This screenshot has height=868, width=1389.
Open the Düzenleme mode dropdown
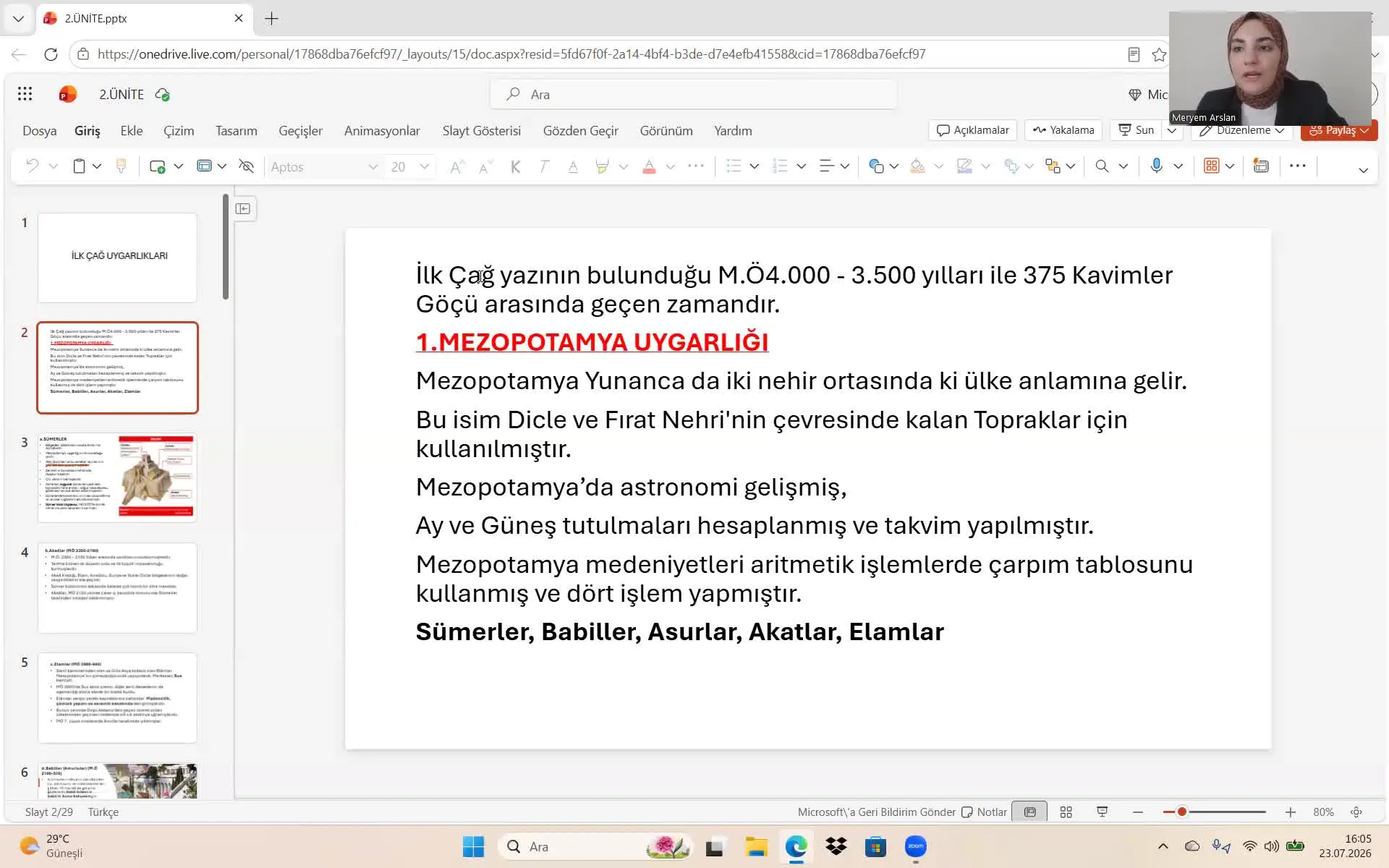[x=1242, y=130]
